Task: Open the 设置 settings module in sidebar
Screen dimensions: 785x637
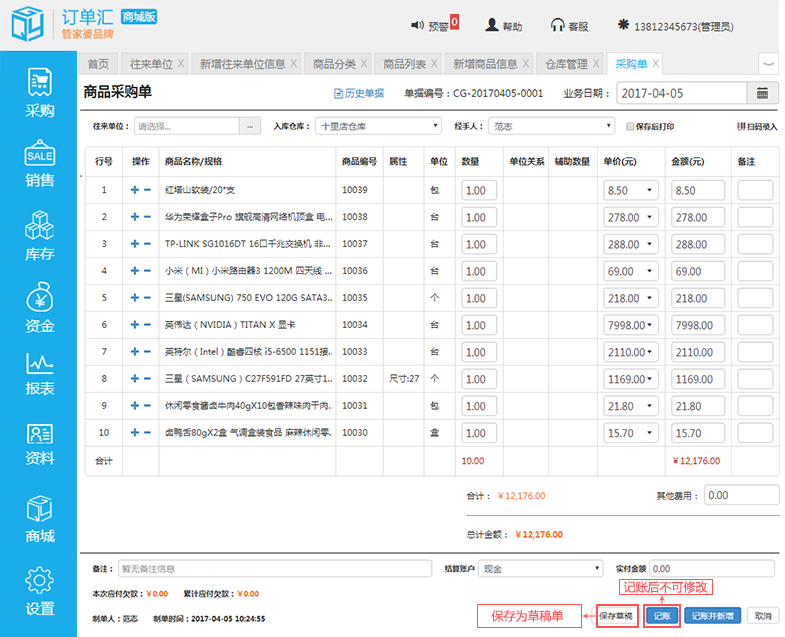Action: 40,591
